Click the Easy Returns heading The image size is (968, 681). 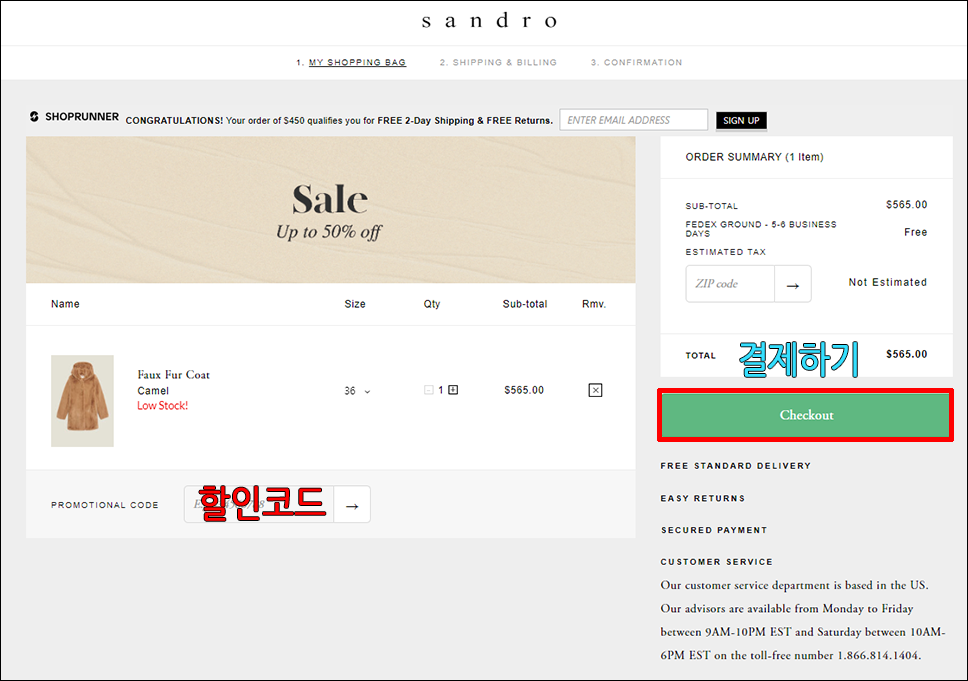point(703,498)
